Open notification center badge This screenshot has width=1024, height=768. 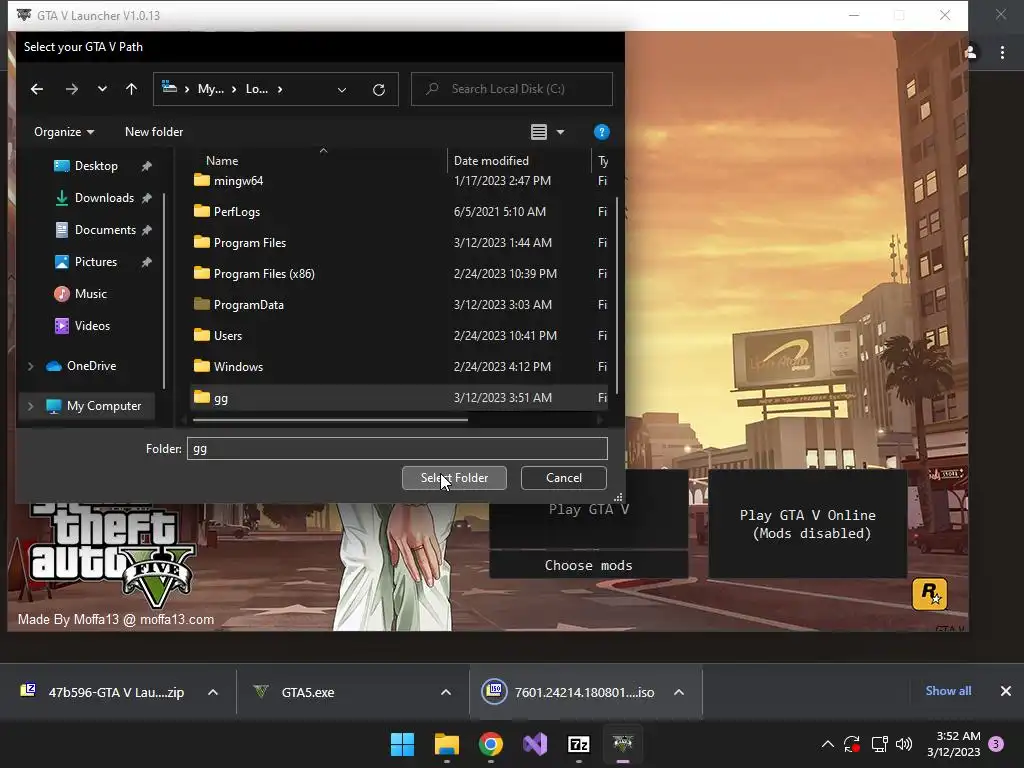pyautogui.click(x=996, y=744)
